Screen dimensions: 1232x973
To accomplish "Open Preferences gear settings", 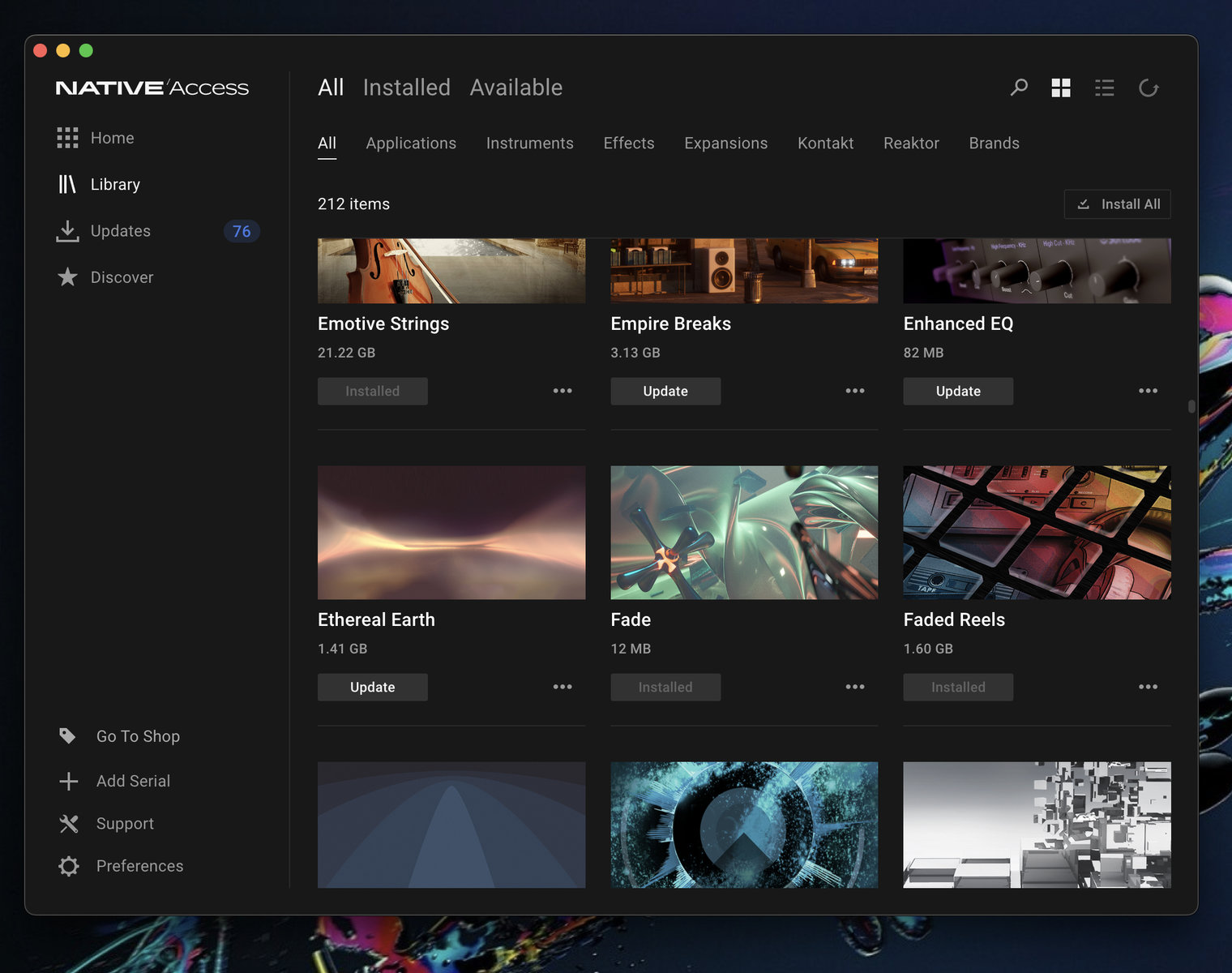I will [x=139, y=866].
